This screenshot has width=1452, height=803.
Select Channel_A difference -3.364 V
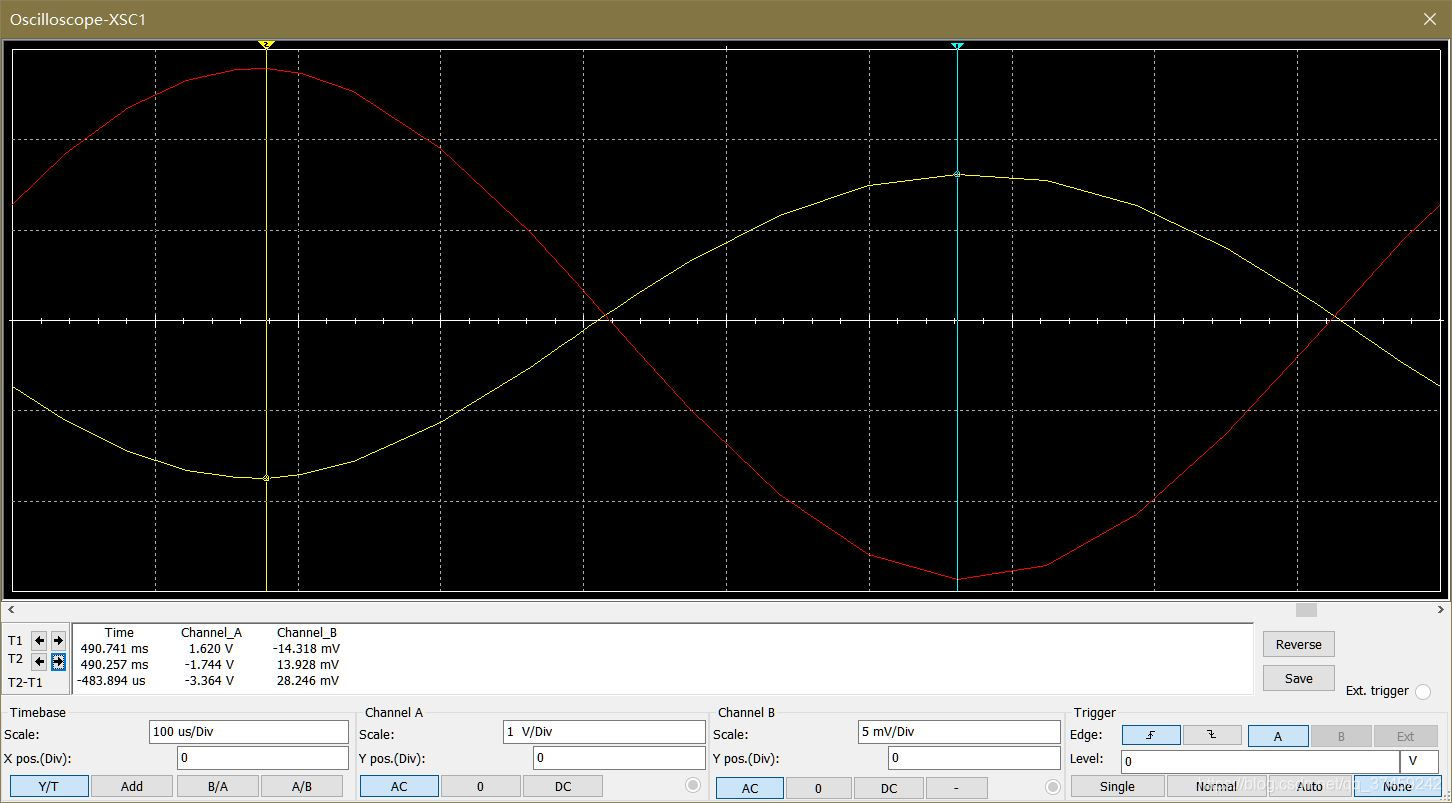(209, 680)
